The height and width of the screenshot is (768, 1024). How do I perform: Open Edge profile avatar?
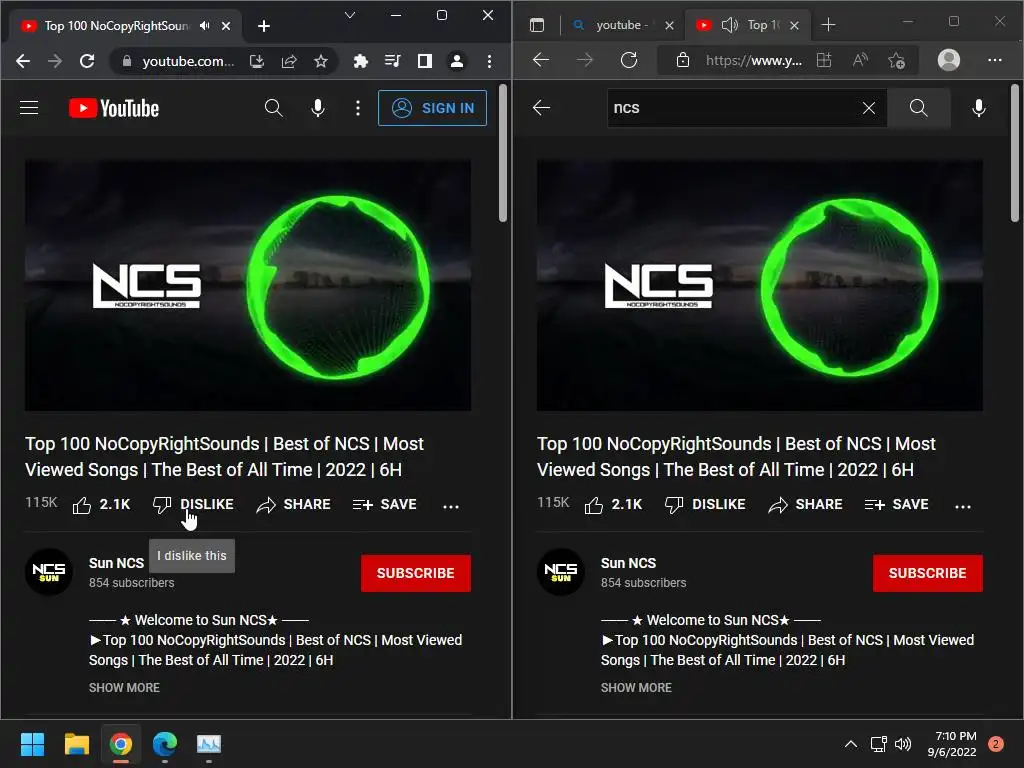(x=949, y=60)
